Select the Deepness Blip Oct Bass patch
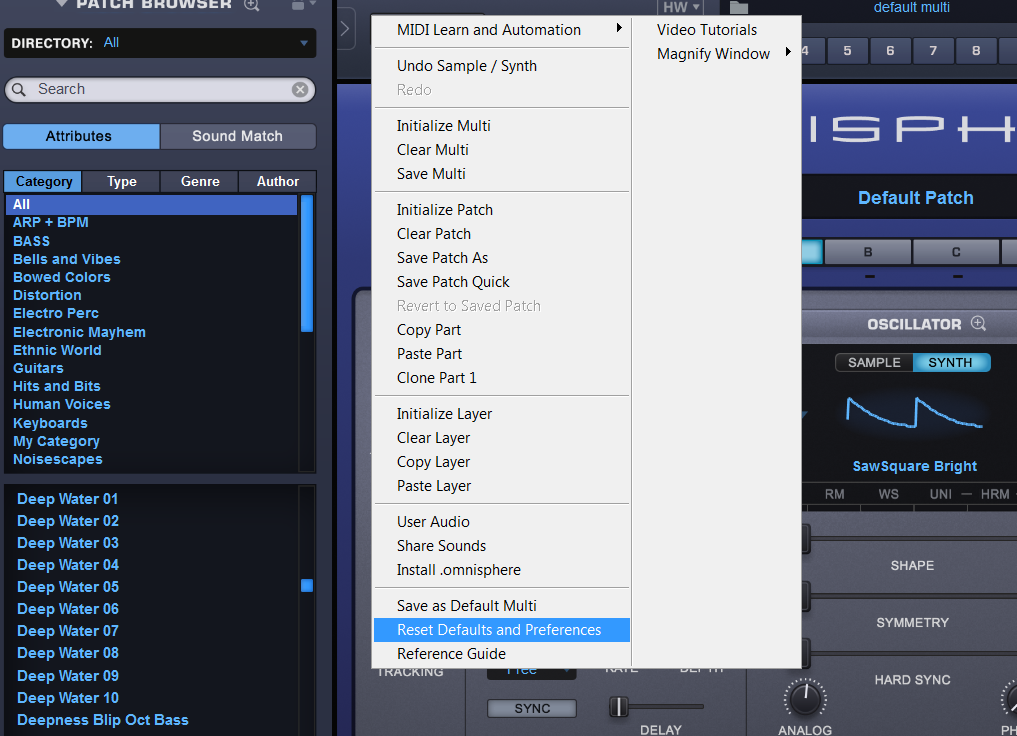1017x736 pixels. (x=102, y=720)
